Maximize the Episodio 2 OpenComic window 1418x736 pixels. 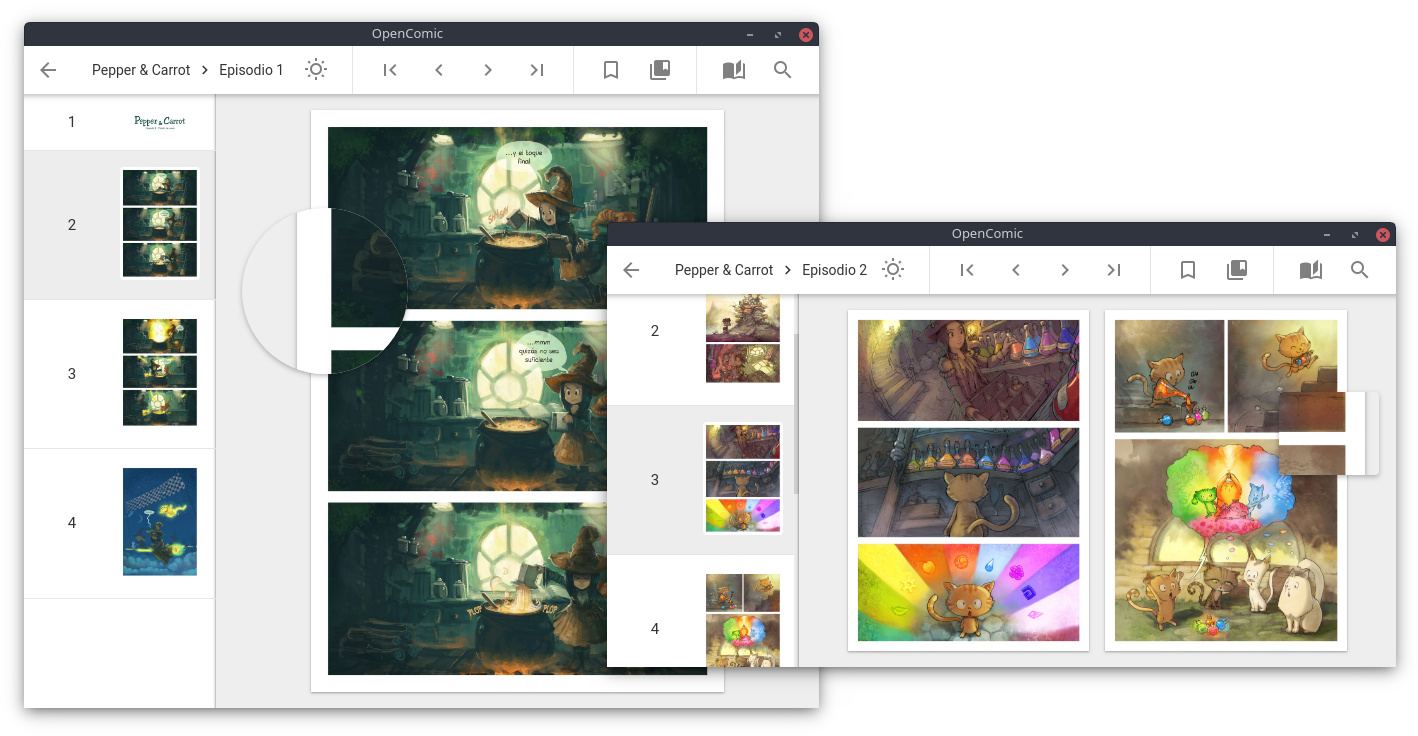tap(1355, 234)
